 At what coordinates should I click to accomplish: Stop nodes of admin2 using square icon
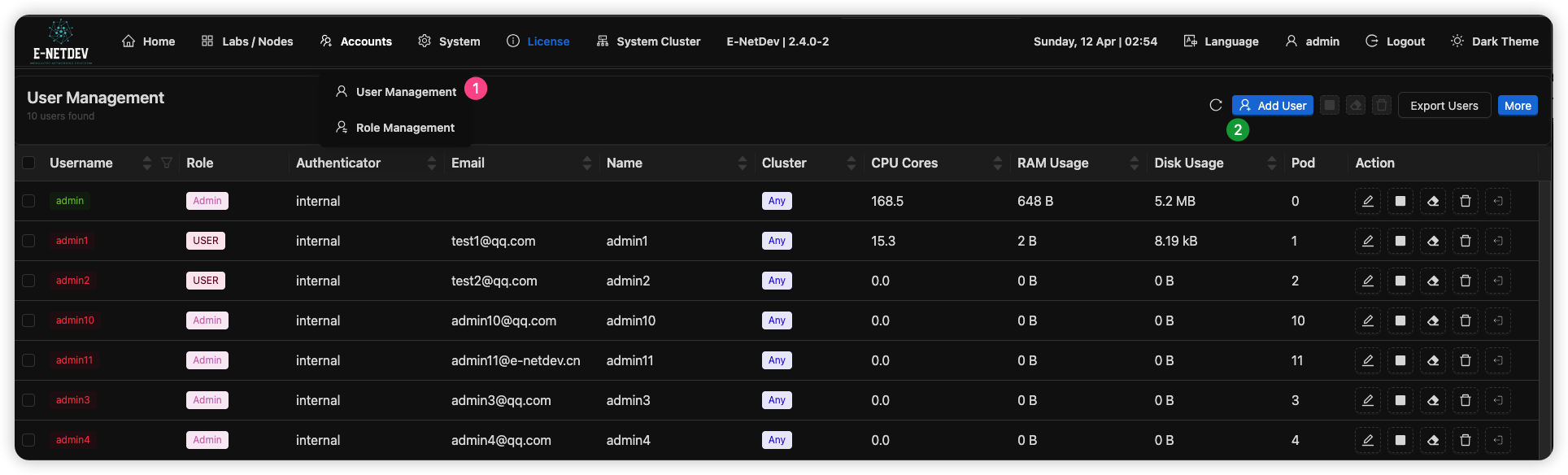click(1400, 281)
